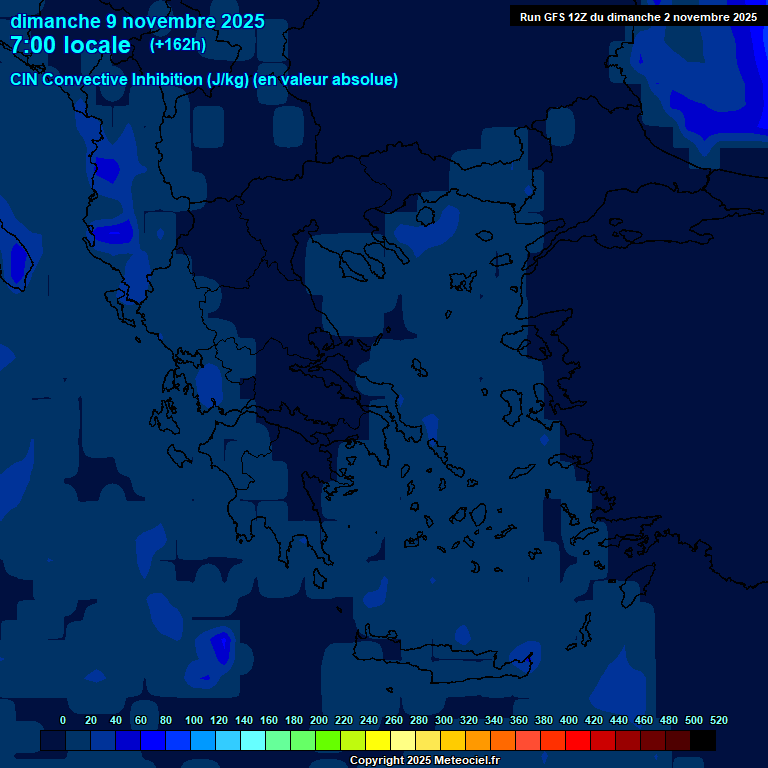Image resolution: width=768 pixels, height=768 pixels.
Task: Click the 0 value label on the scale
Action: tap(63, 720)
